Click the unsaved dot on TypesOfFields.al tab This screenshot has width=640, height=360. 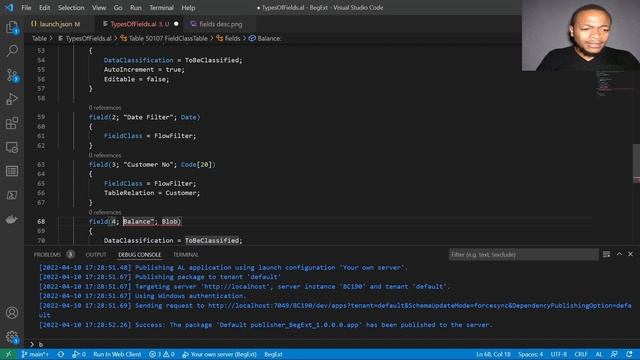(x=176, y=24)
